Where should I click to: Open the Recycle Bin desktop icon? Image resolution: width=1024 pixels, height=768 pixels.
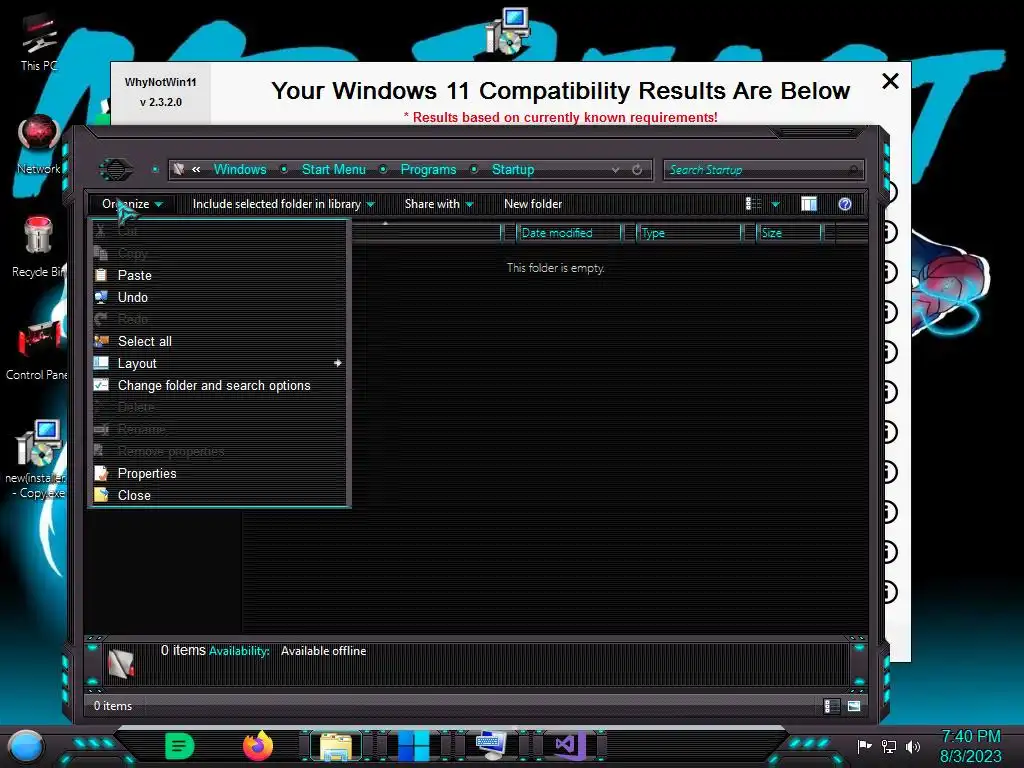[38, 247]
